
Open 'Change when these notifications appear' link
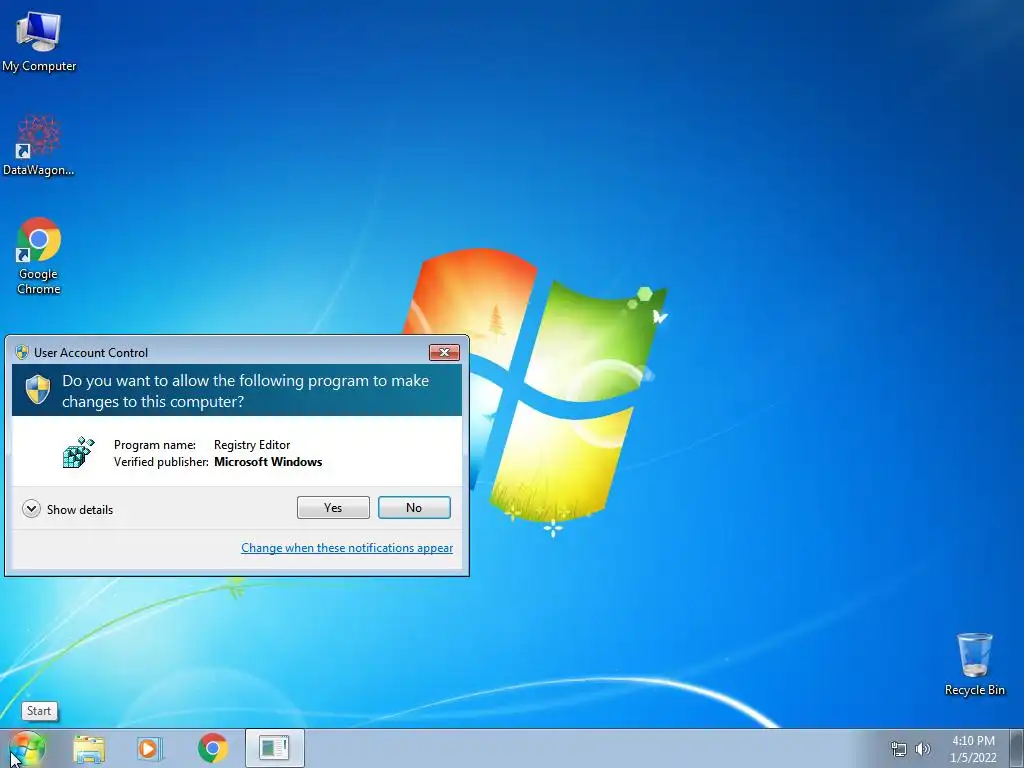point(347,548)
